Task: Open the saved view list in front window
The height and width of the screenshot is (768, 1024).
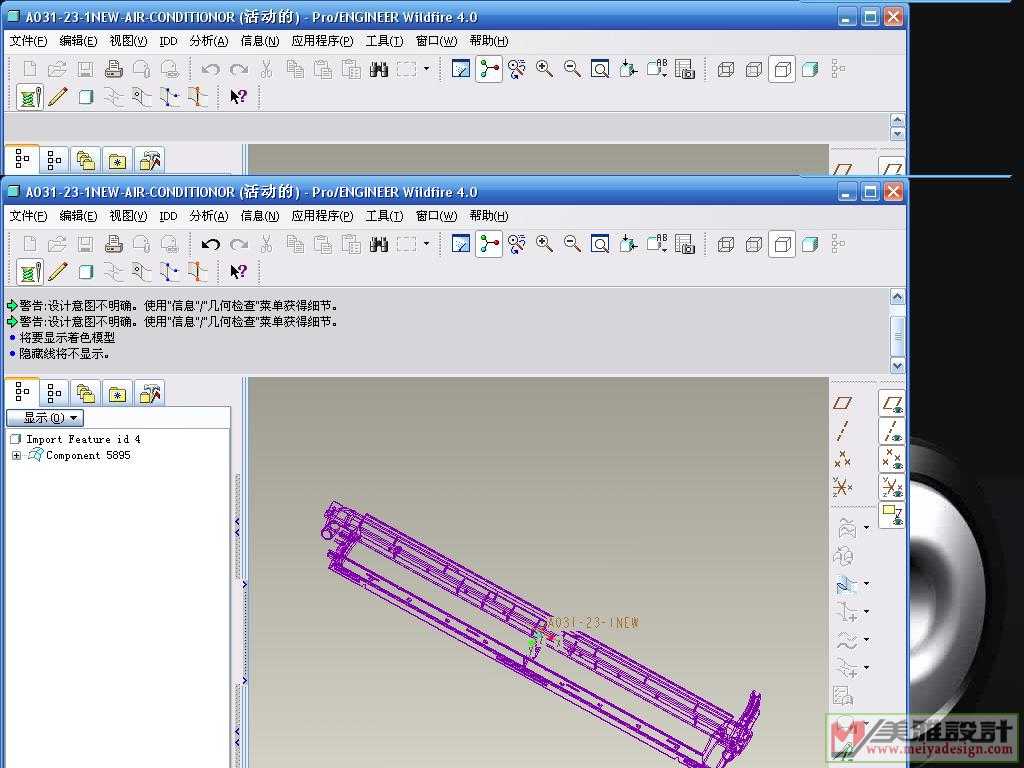Action: 656,244
